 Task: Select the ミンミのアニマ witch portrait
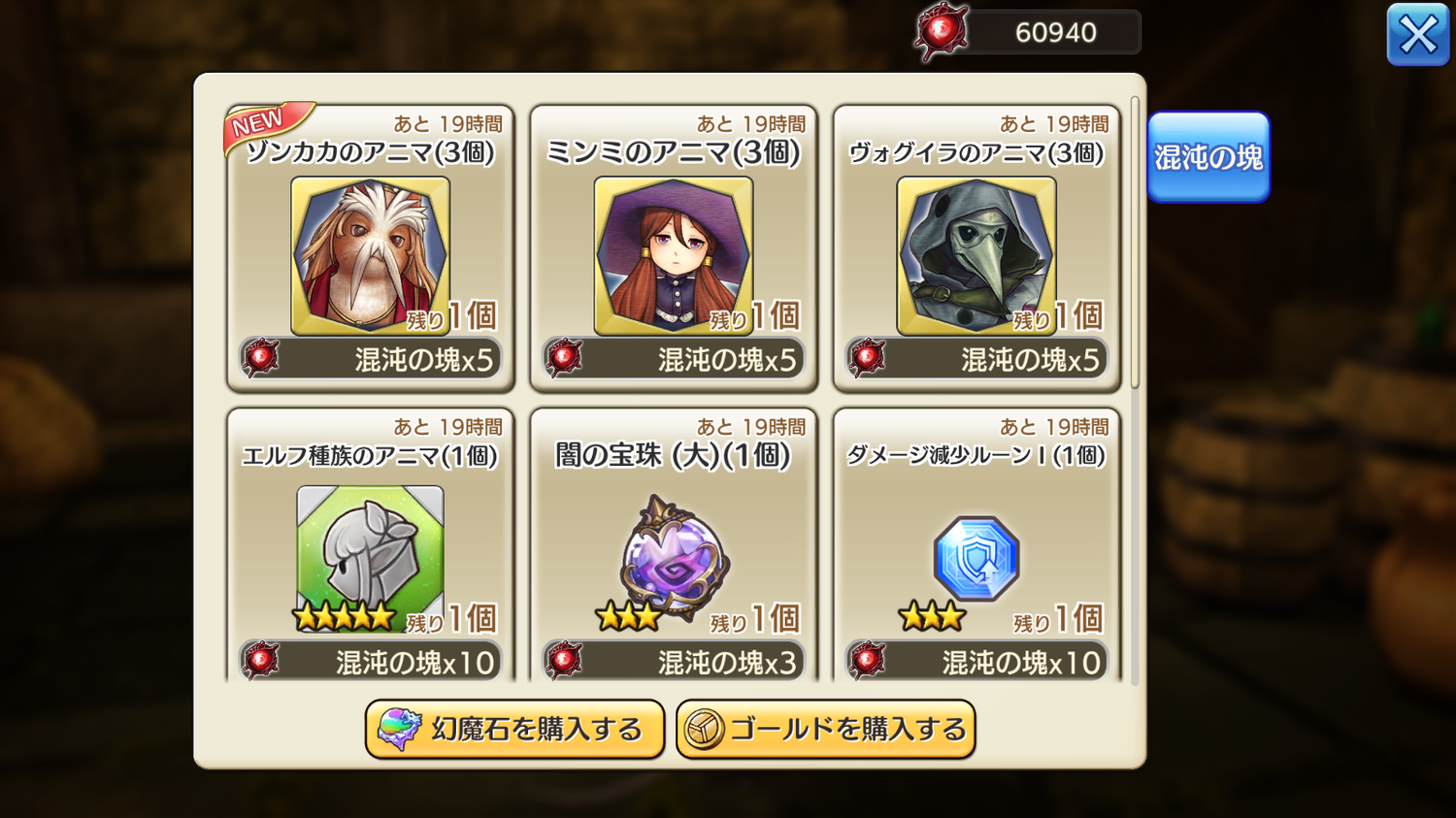point(673,256)
